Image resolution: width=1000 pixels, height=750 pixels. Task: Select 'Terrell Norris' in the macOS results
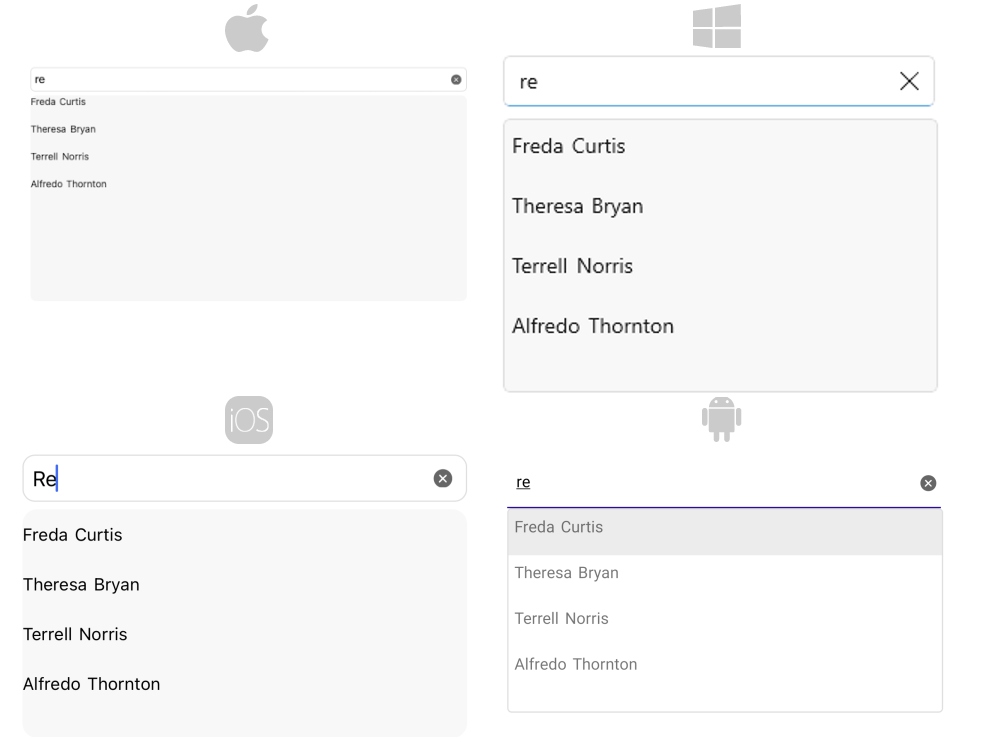[59, 156]
